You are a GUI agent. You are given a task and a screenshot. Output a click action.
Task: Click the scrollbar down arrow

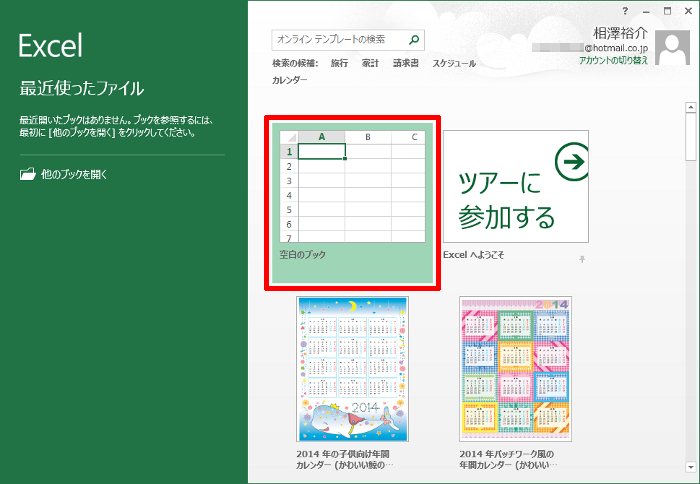click(x=691, y=467)
